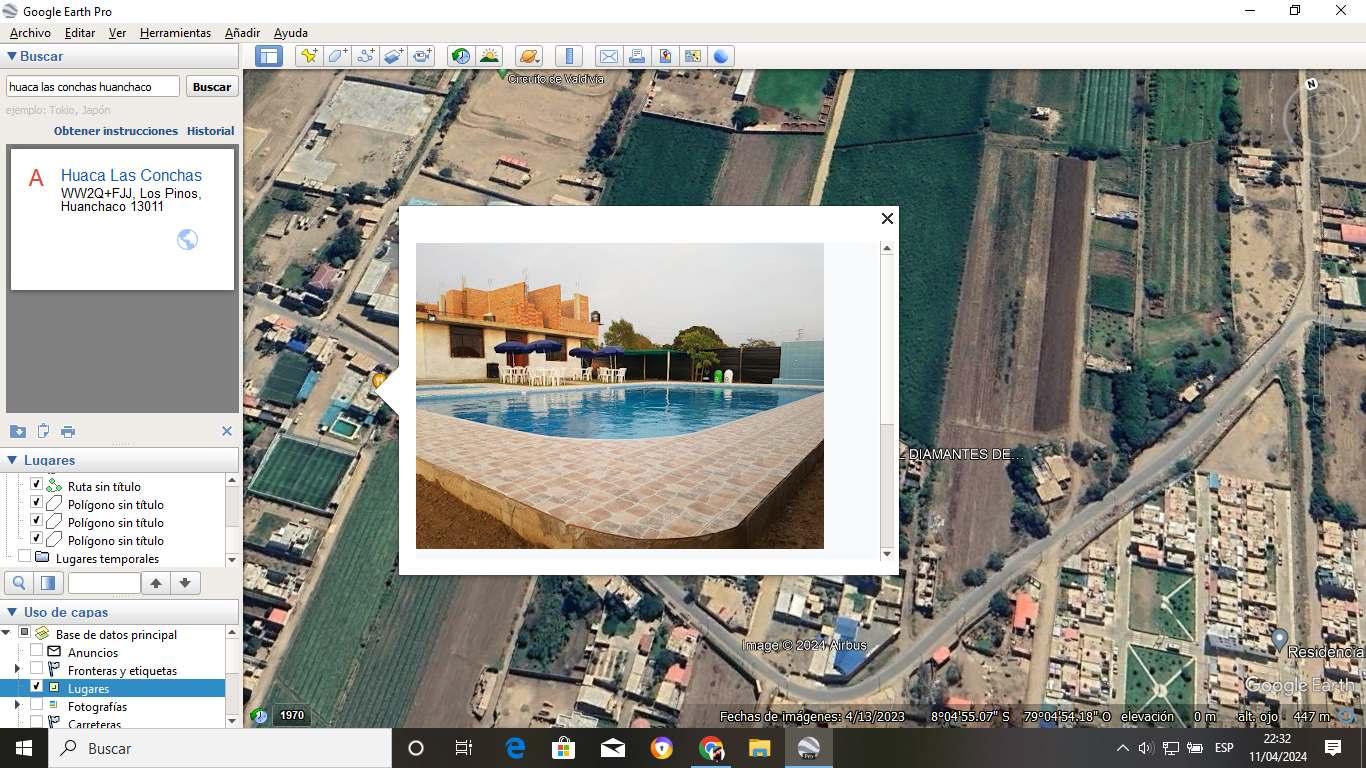Uncheck the second Polígono sin título checkbox
Screen dimensions: 1366x768
(x=36, y=520)
